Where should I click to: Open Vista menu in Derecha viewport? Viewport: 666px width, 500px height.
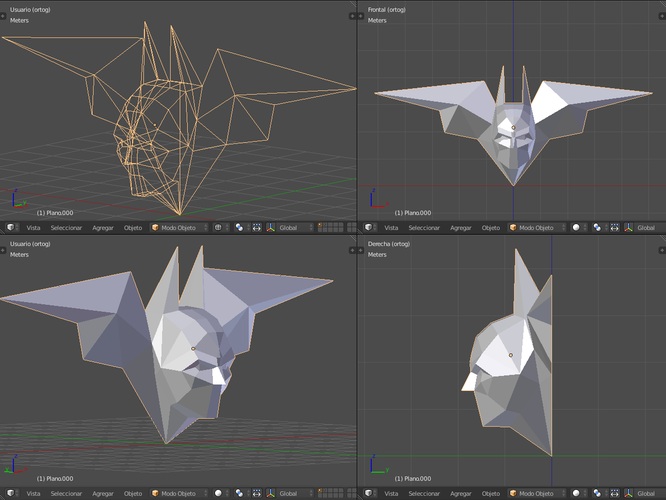click(x=392, y=493)
